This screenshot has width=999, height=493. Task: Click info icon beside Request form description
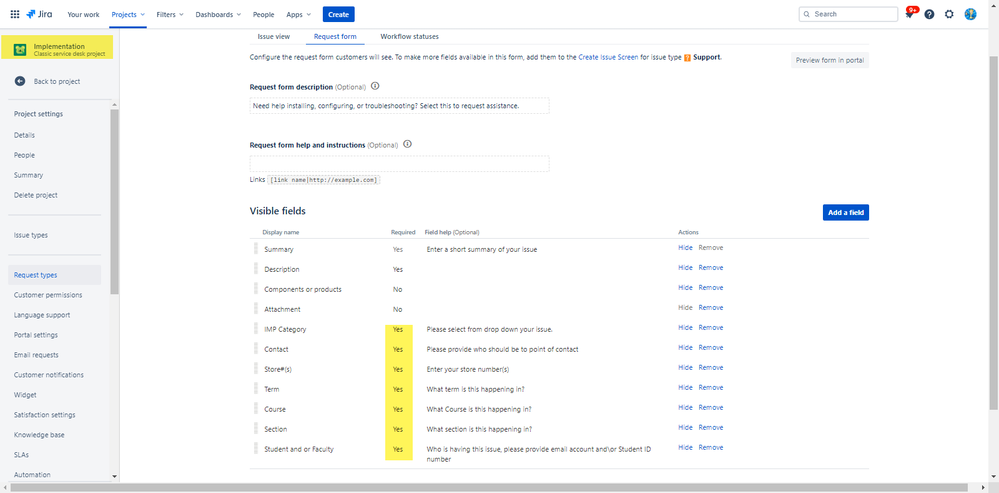(x=375, y=86)
